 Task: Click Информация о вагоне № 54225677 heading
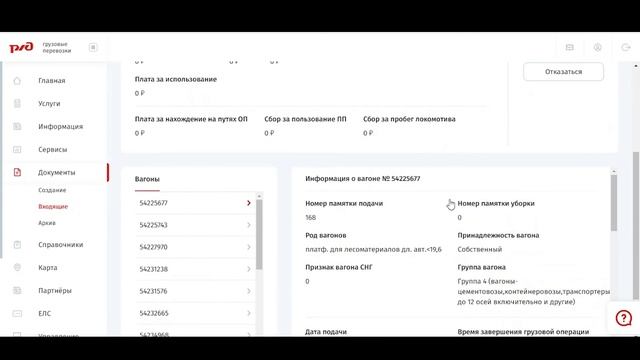click(x=362, y=179)
